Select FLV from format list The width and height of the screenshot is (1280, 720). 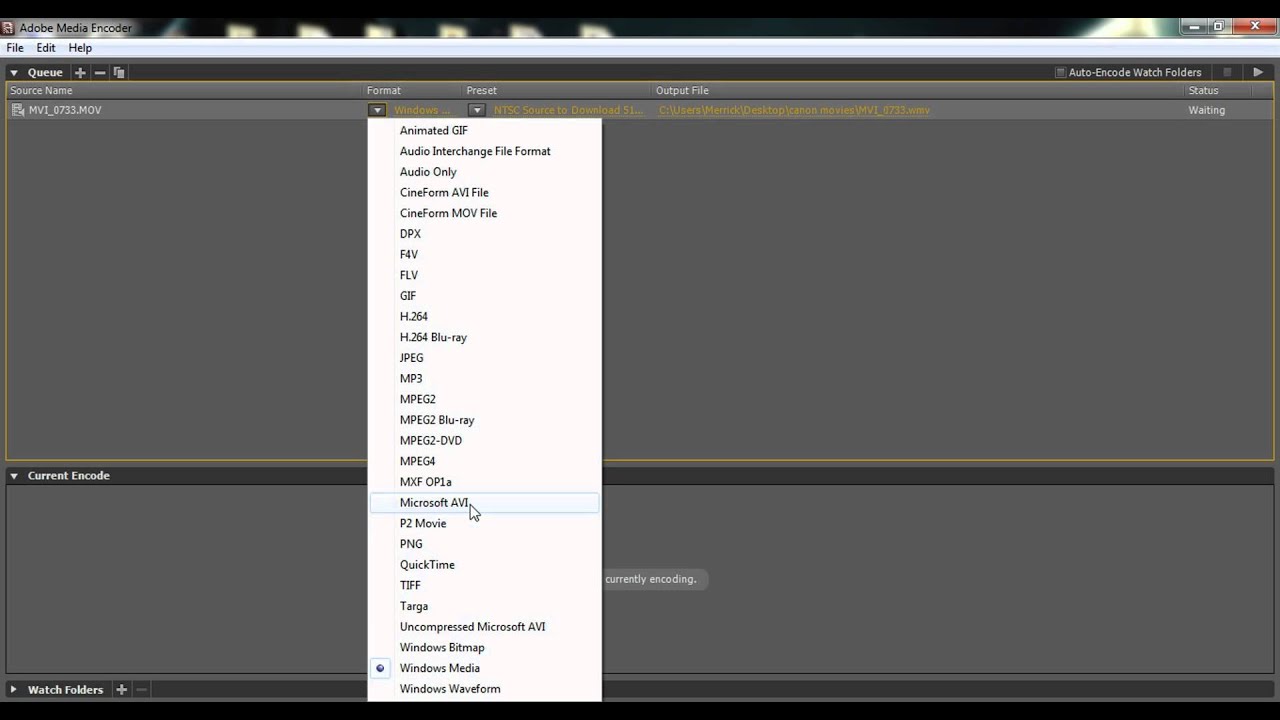pos(485,275)
